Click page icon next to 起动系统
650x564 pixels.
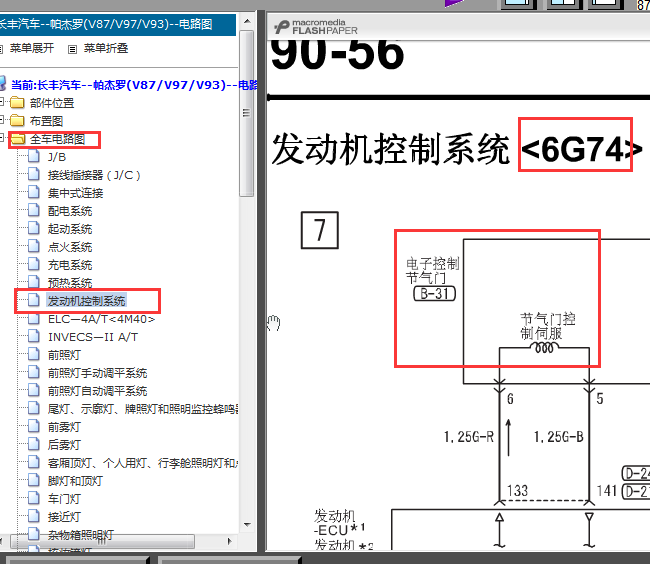pyautogui.click(x=34, y=228)
